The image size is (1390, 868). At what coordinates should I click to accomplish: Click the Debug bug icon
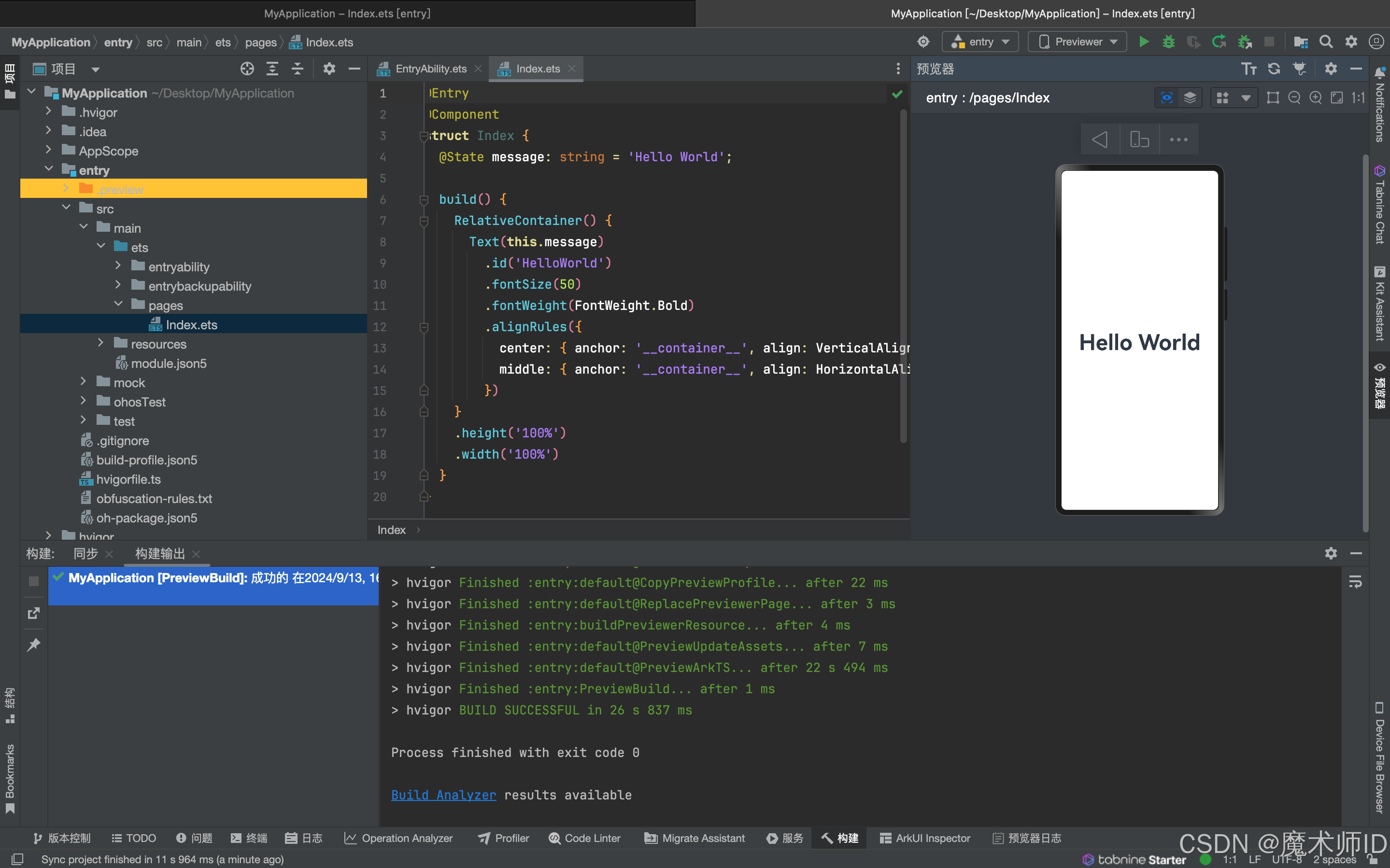1168,42
